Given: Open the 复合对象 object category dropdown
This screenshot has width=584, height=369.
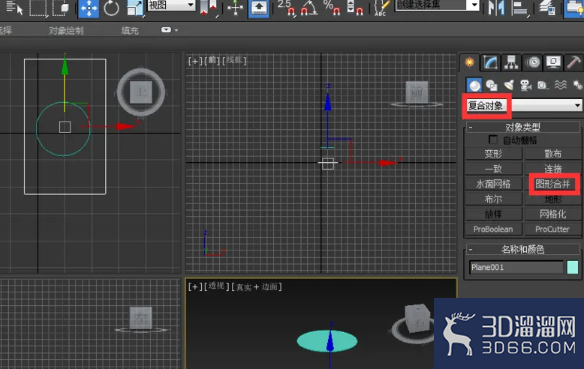Looking at the screenshot, I should (524, 106).
